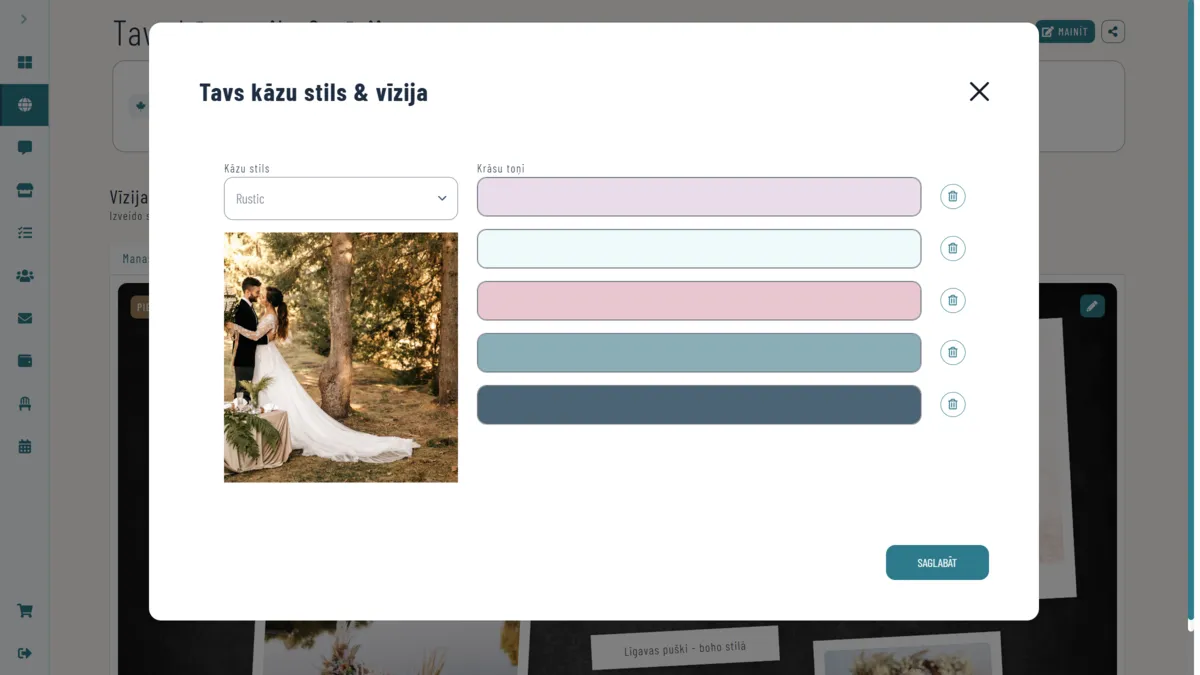
Task: Open the Kāzu stils dropdown
Action: (340, 199)
